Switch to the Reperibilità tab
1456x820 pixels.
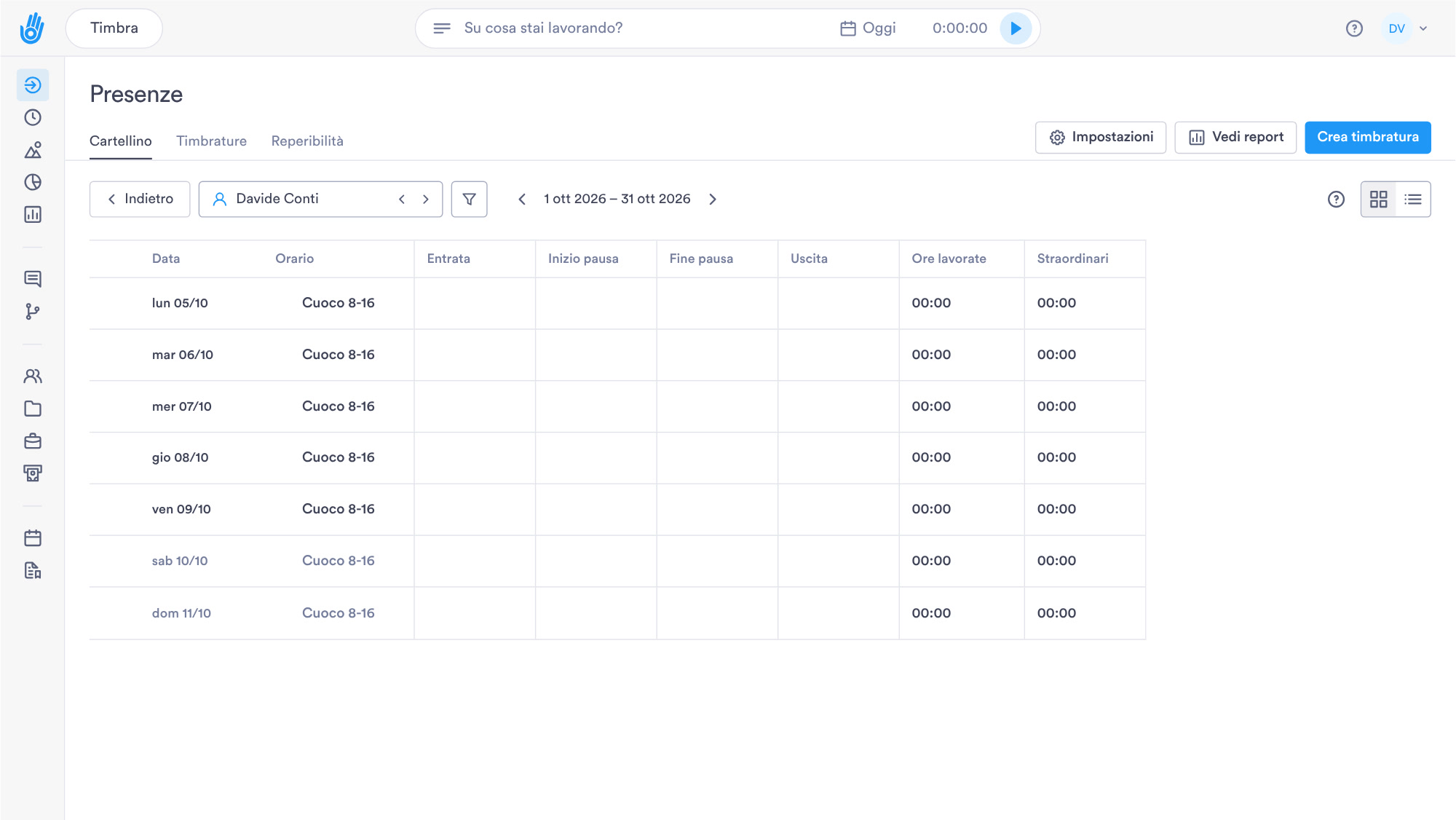click(x=307, y=141)
